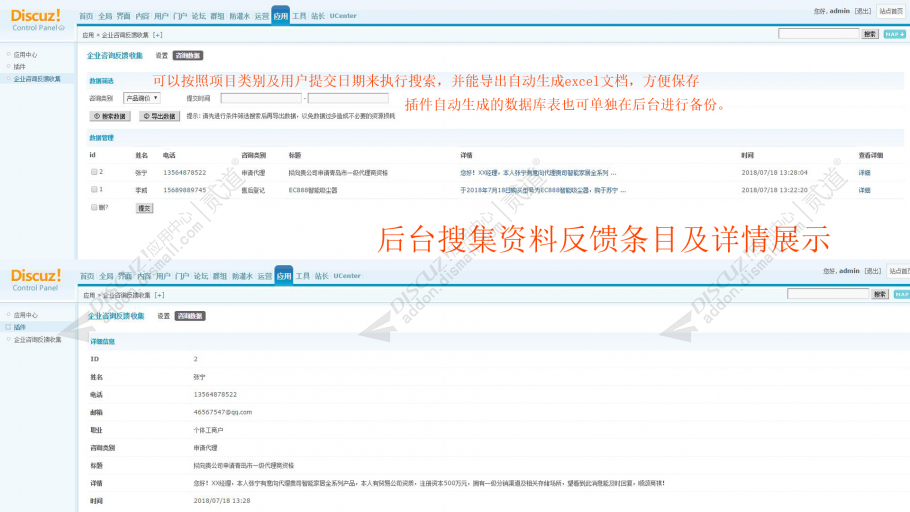The height and width of the screenshot is (512, 910).
Task: Select active 应用 tab in the data list panel
Action: (280, 16)
